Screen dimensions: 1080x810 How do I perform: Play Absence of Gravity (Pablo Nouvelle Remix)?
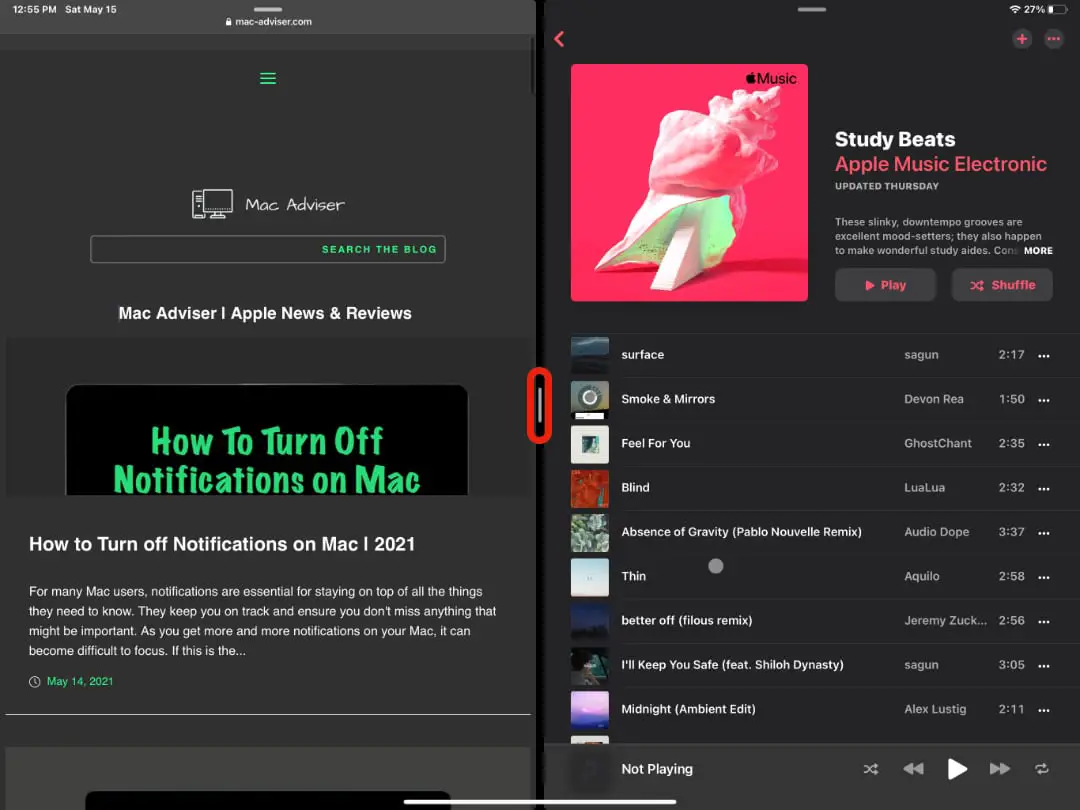coord(741,532)
